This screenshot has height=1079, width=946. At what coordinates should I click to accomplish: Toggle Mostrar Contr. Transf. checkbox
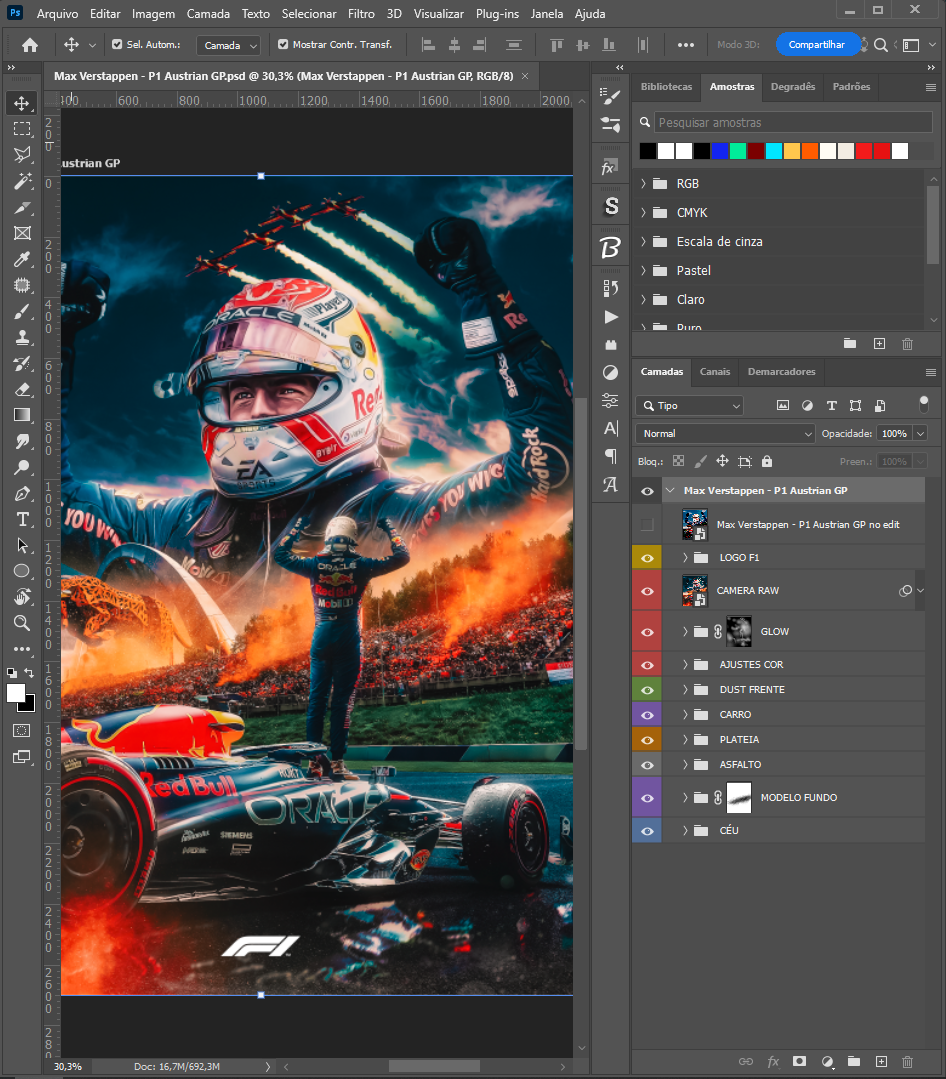(x=283, y=44)
